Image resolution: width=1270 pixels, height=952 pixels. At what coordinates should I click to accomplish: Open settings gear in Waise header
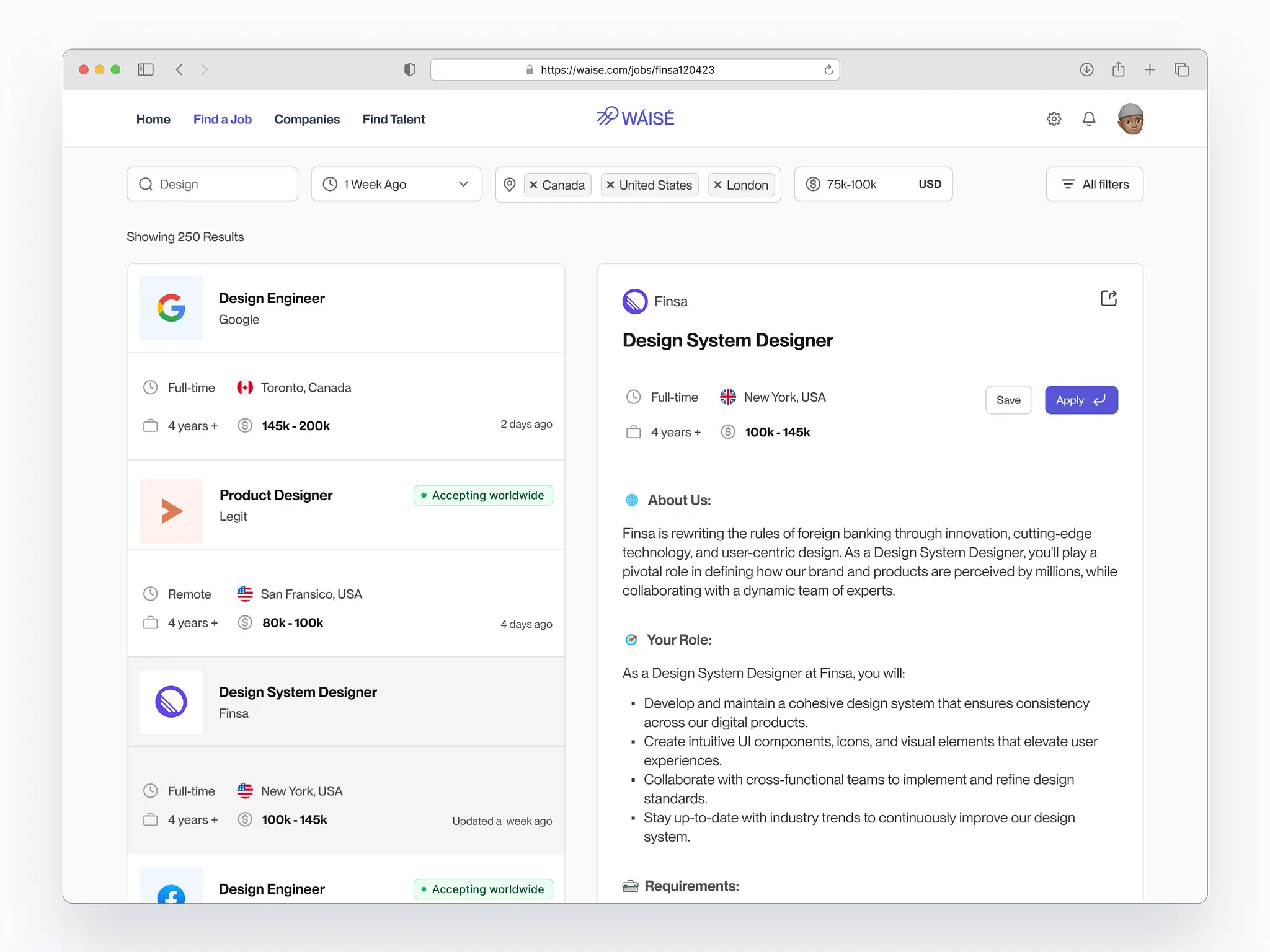tap(1054, 119)
